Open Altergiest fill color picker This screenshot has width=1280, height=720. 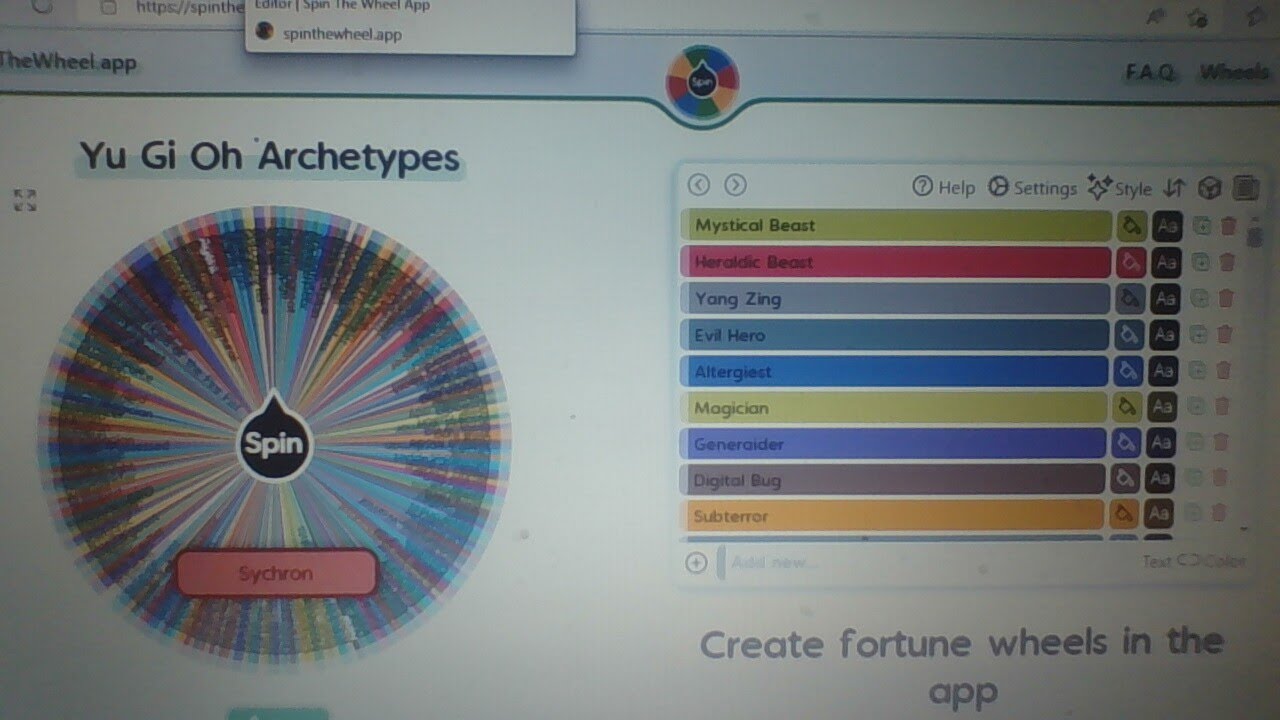[x=1128, y=371]
